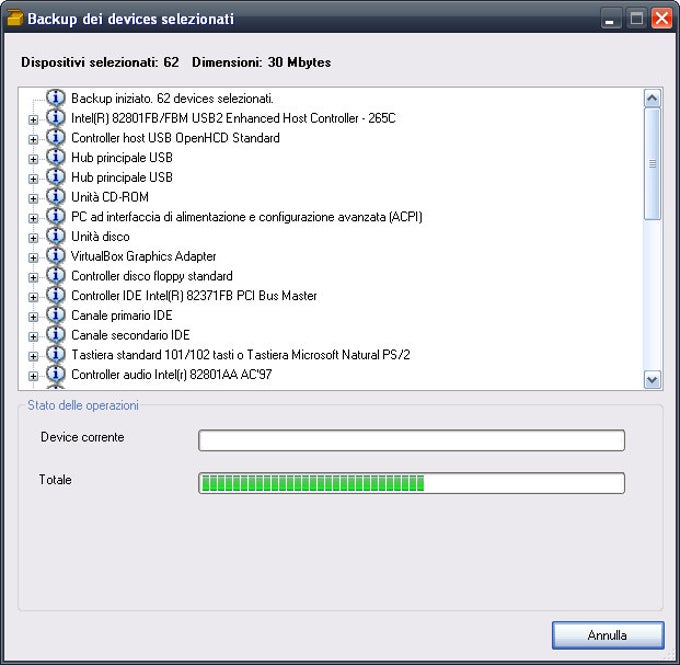Click info icon of Controller IDE Intel 82371FB

56,295
